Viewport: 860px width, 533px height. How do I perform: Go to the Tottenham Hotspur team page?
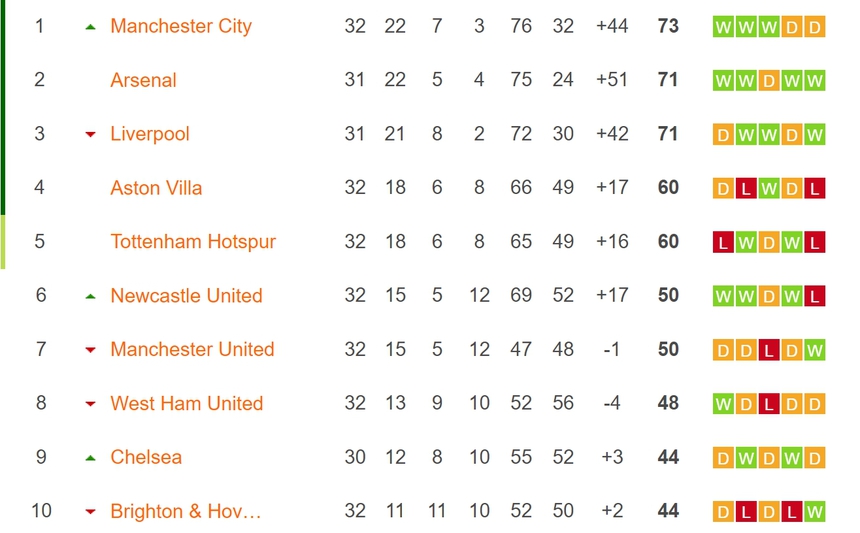click(193, 242)
